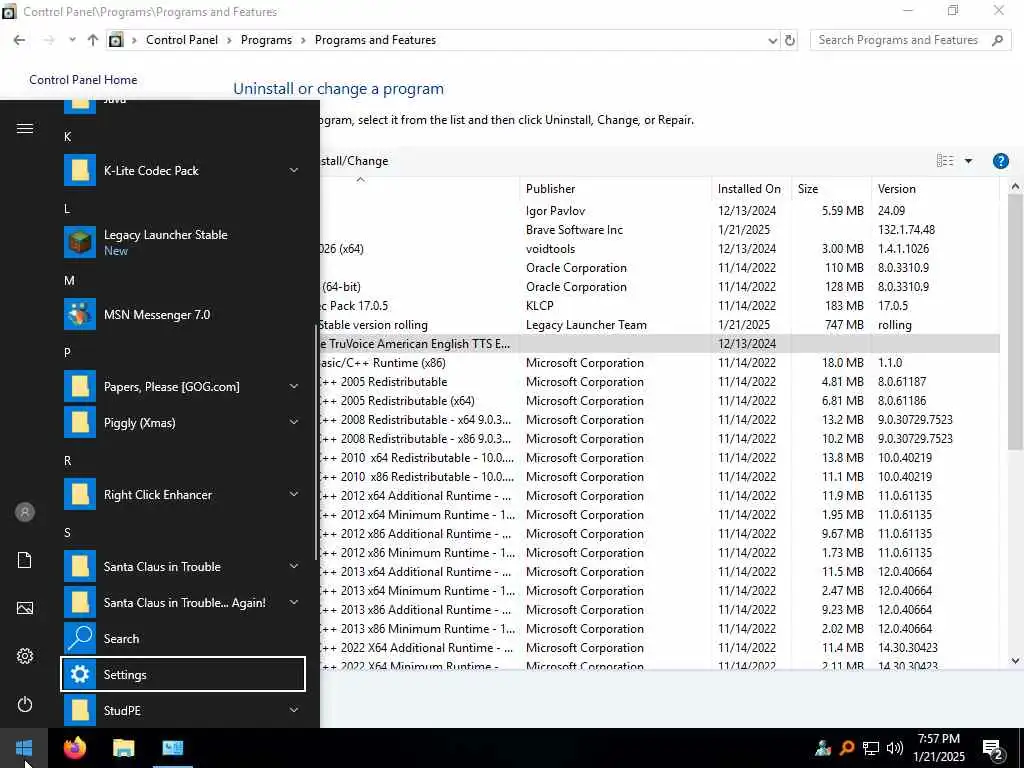Jump to letter K section header
This screenshot has height=768, width=1024.
(67, 136)
